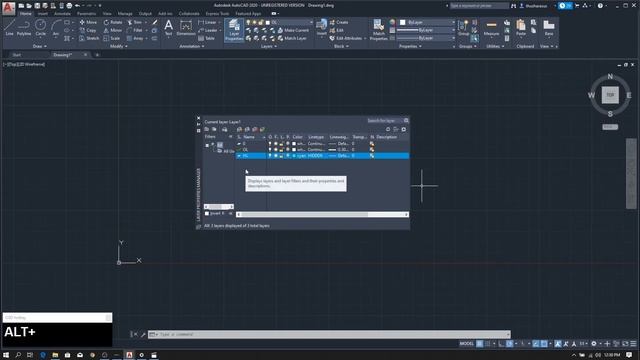Expand the Layers panel dropdown

point(269,46)
